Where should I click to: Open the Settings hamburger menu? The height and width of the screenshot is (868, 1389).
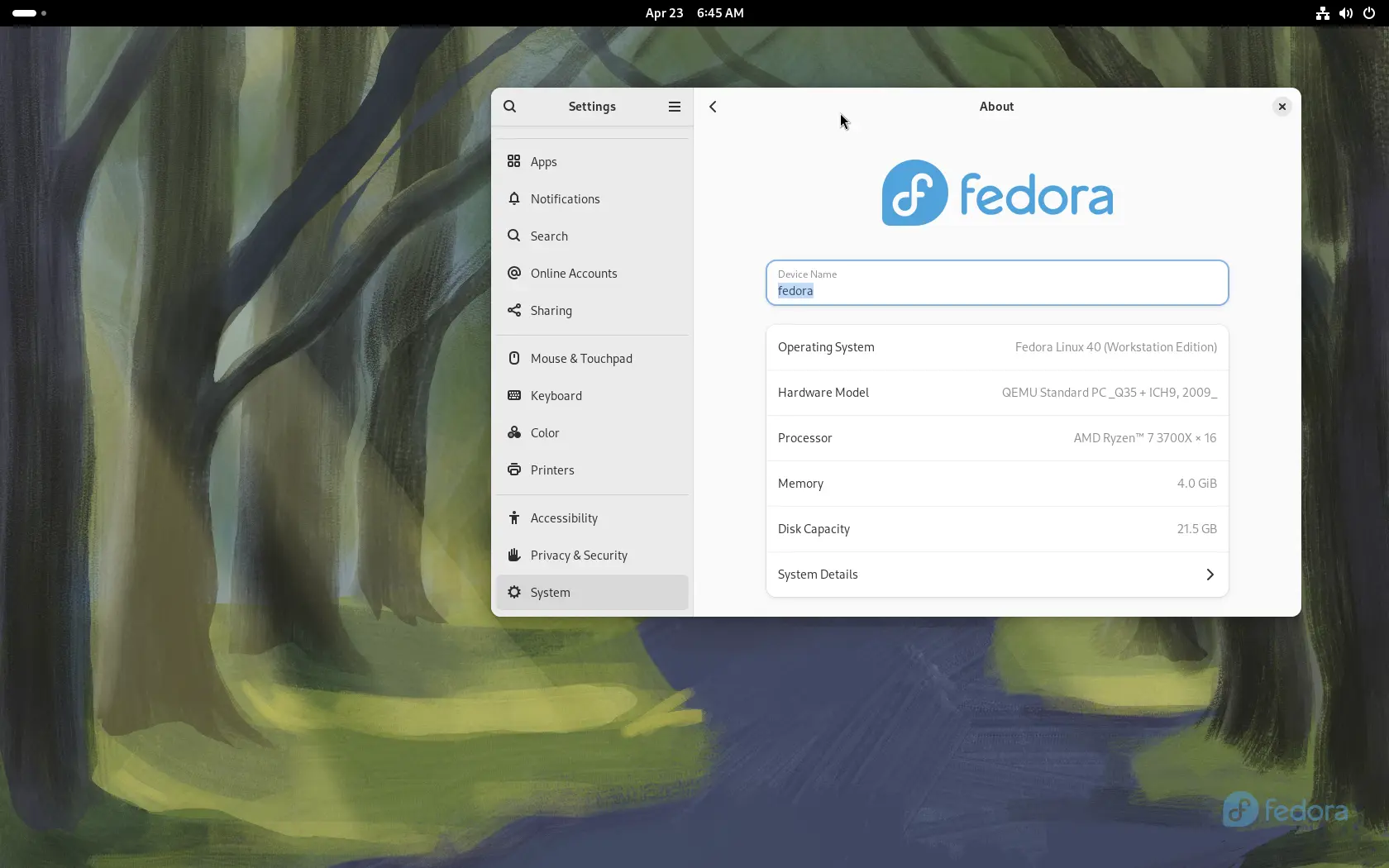pyautogui.click(x=675, y=107)
